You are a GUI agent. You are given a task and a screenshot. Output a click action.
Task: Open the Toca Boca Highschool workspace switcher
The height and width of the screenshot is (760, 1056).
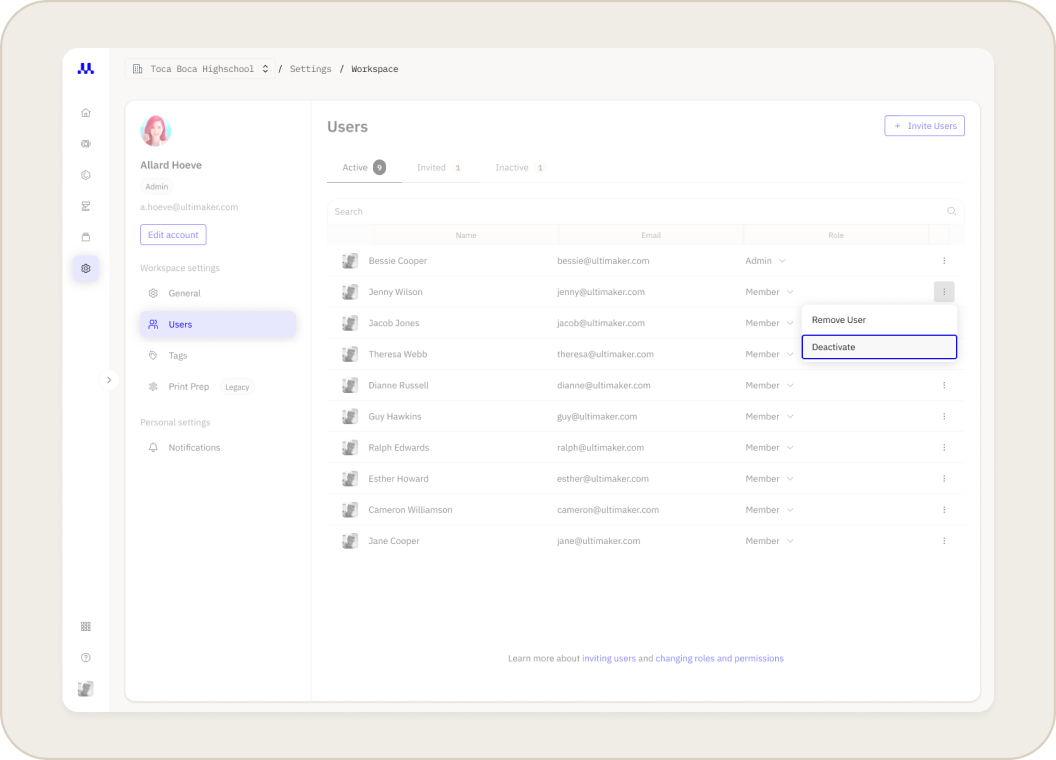click(201, 69)
